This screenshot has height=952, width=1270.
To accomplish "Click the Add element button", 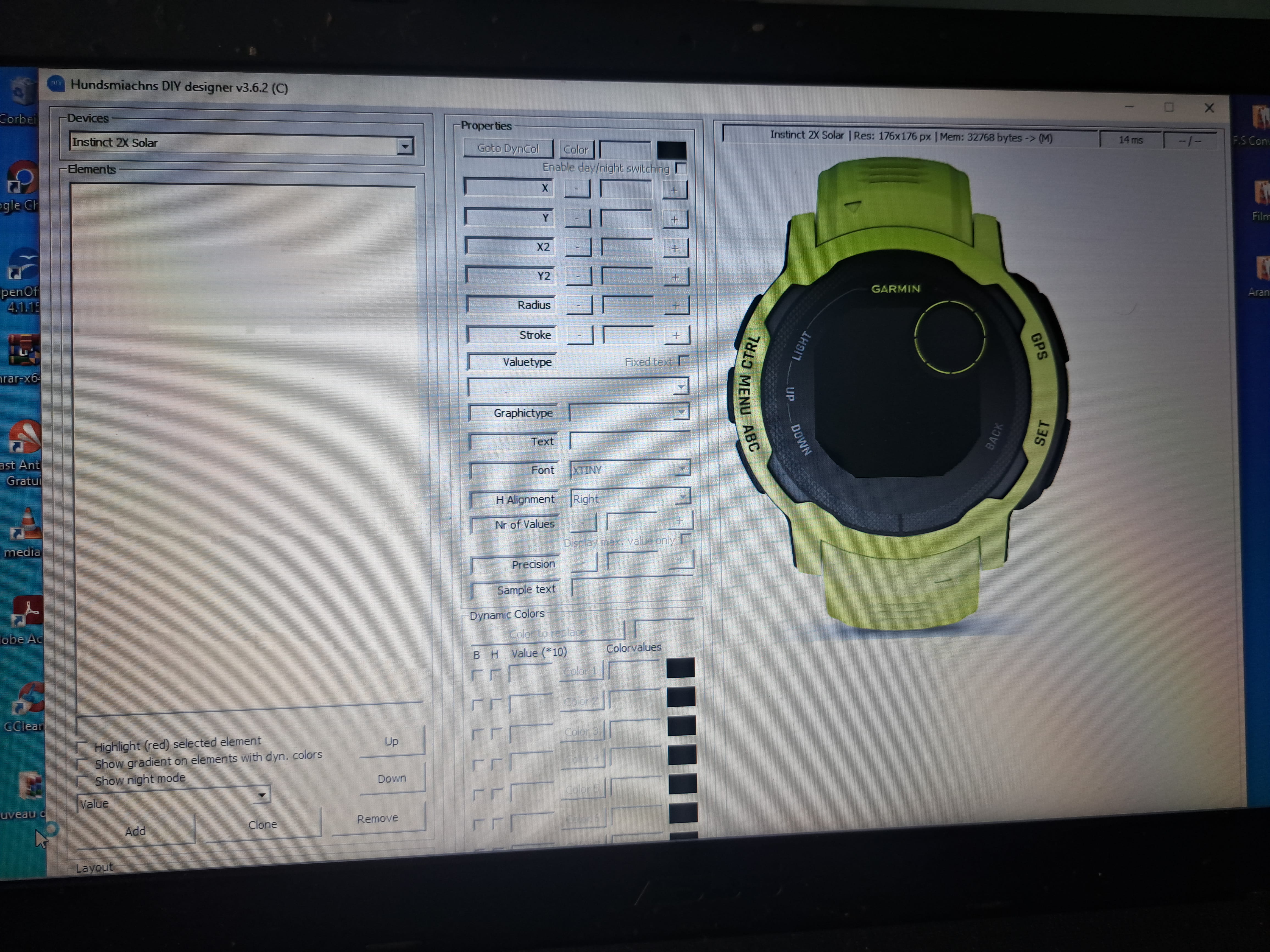I will coord(135,830).
